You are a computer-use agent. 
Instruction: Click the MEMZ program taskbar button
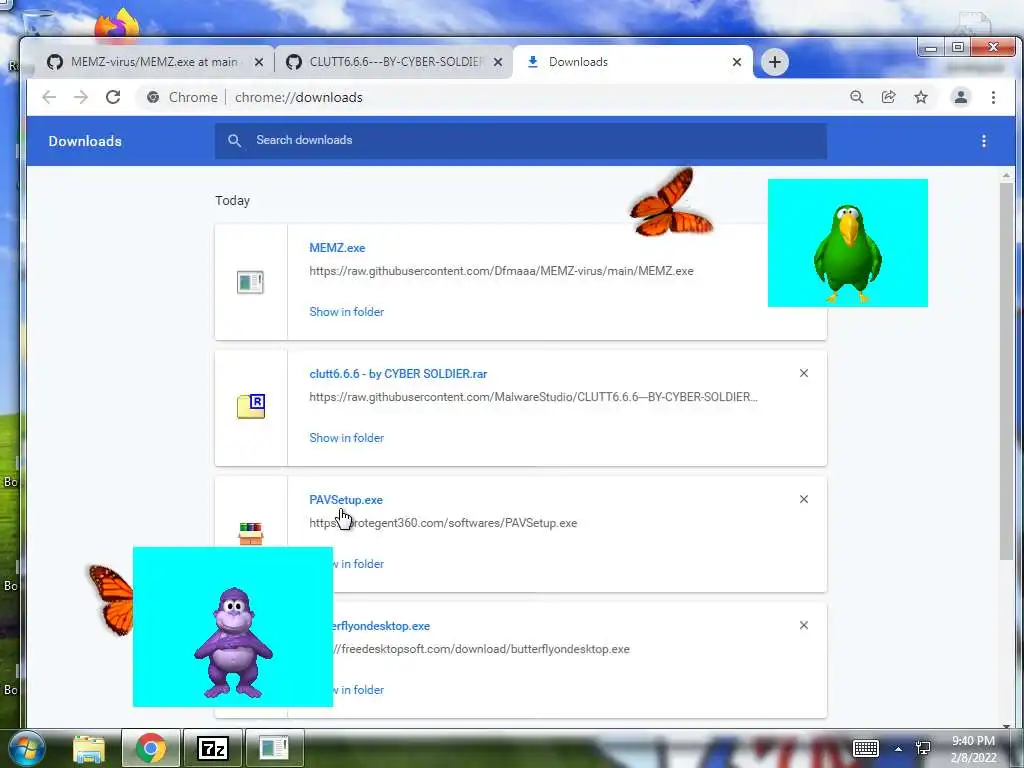pyautogui.click(x=274, y=748)
